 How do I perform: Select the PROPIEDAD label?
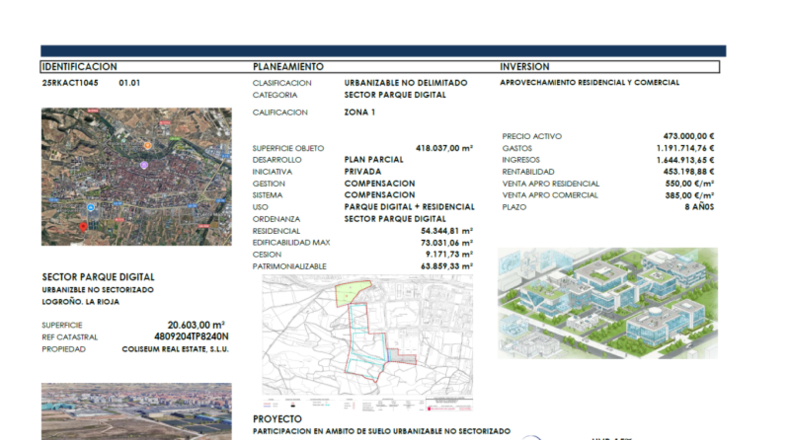(64, 349)
